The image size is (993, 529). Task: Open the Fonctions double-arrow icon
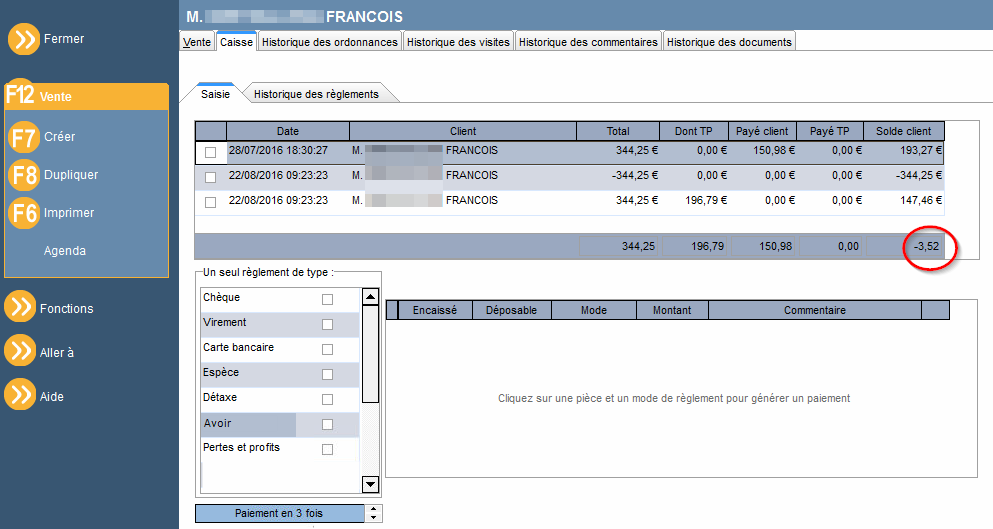pos(20,307)
